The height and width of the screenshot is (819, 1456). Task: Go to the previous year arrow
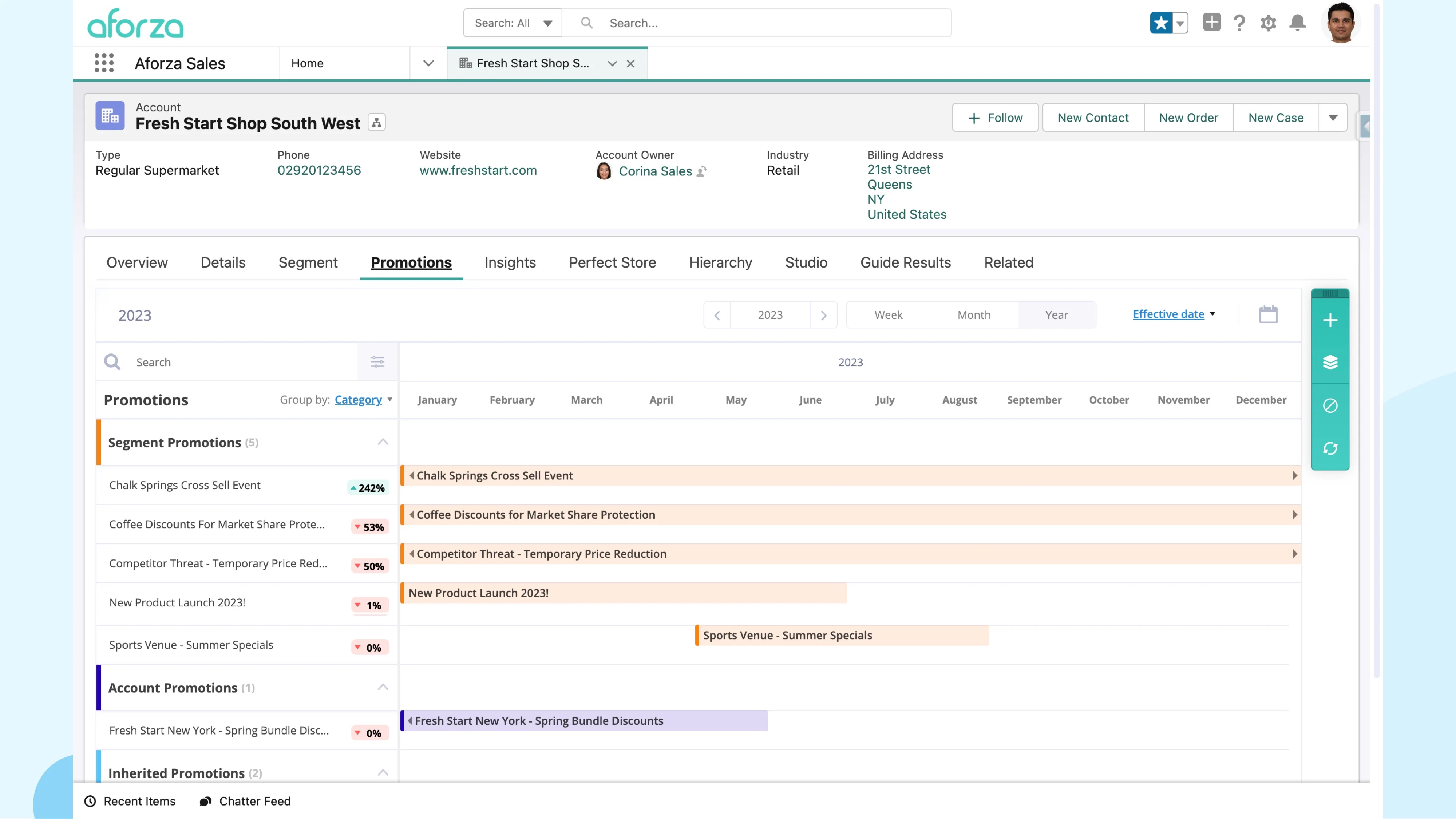coord(717,315)
